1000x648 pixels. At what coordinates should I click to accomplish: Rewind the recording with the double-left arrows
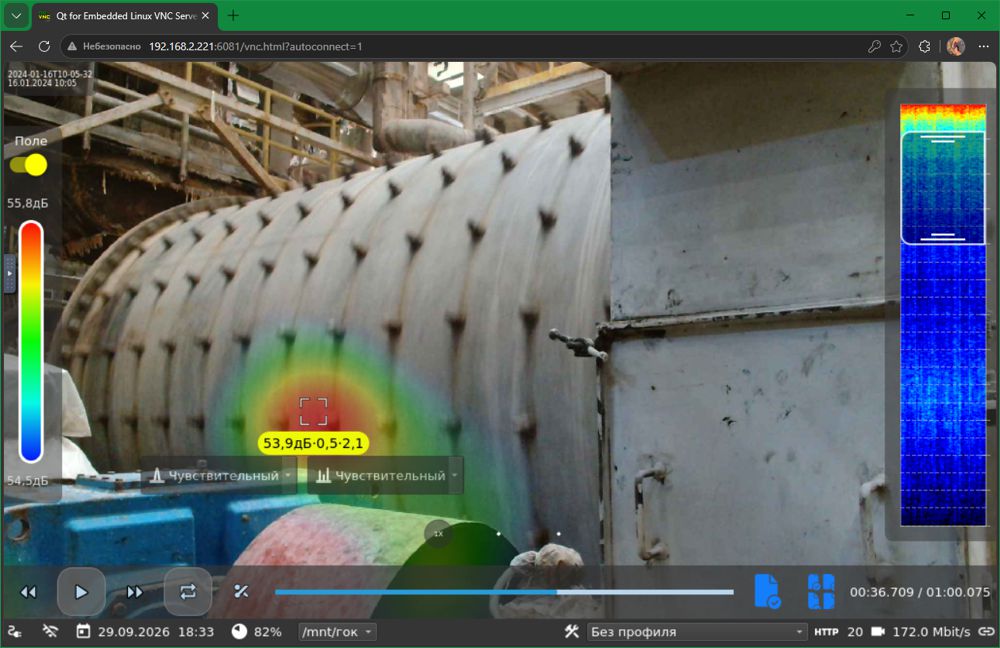(x=28, y=593)
